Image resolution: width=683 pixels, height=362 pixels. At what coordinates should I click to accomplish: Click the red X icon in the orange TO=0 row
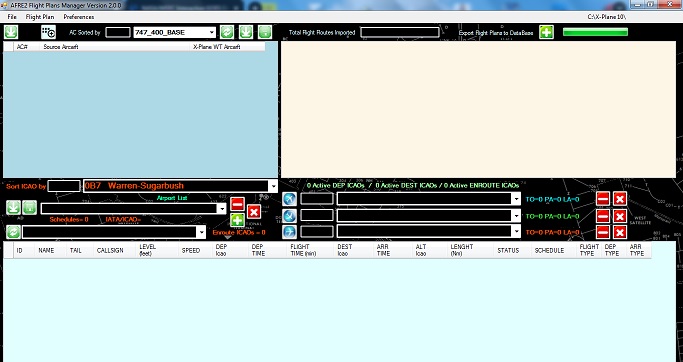click(x=620, y=232)
